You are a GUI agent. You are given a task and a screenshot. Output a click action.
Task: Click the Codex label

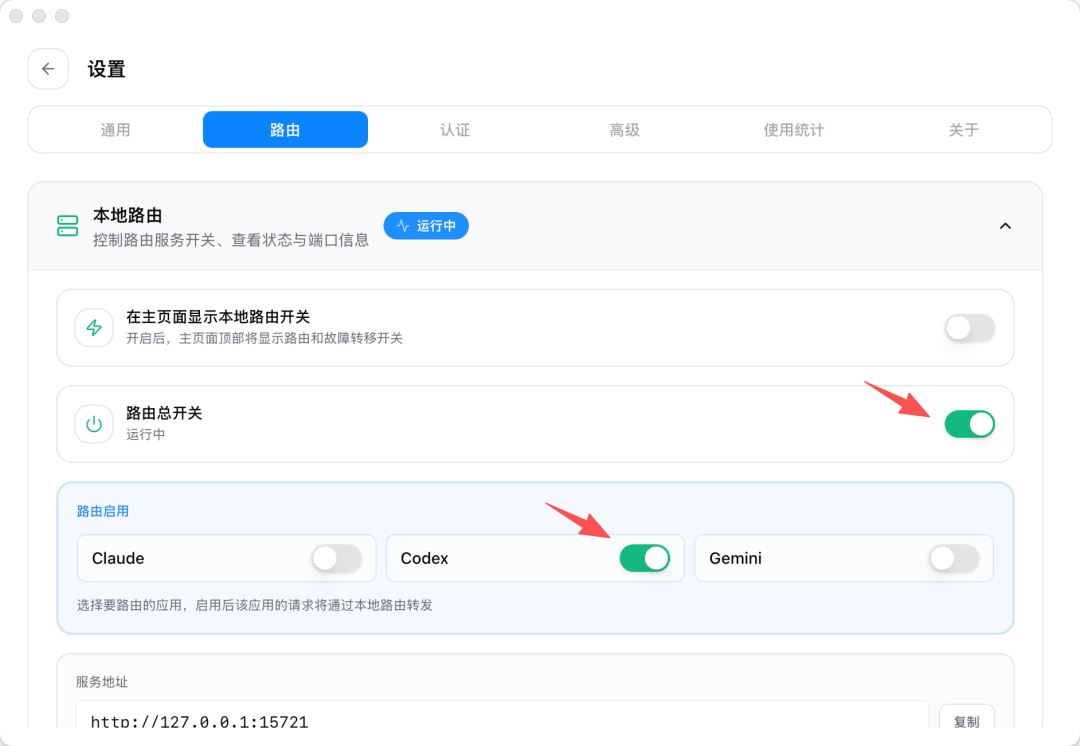click(x=424, y=559)
